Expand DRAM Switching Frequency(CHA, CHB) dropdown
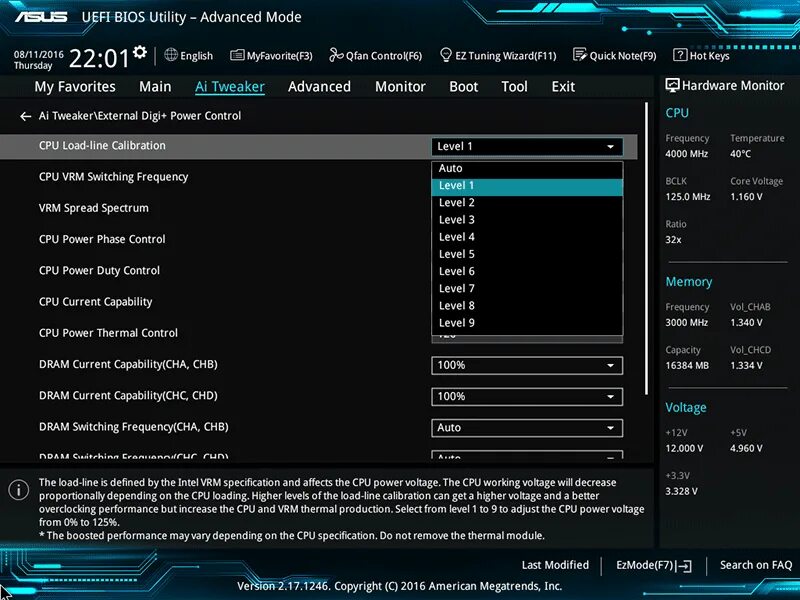The image size is (800, 600). (527, 428)
